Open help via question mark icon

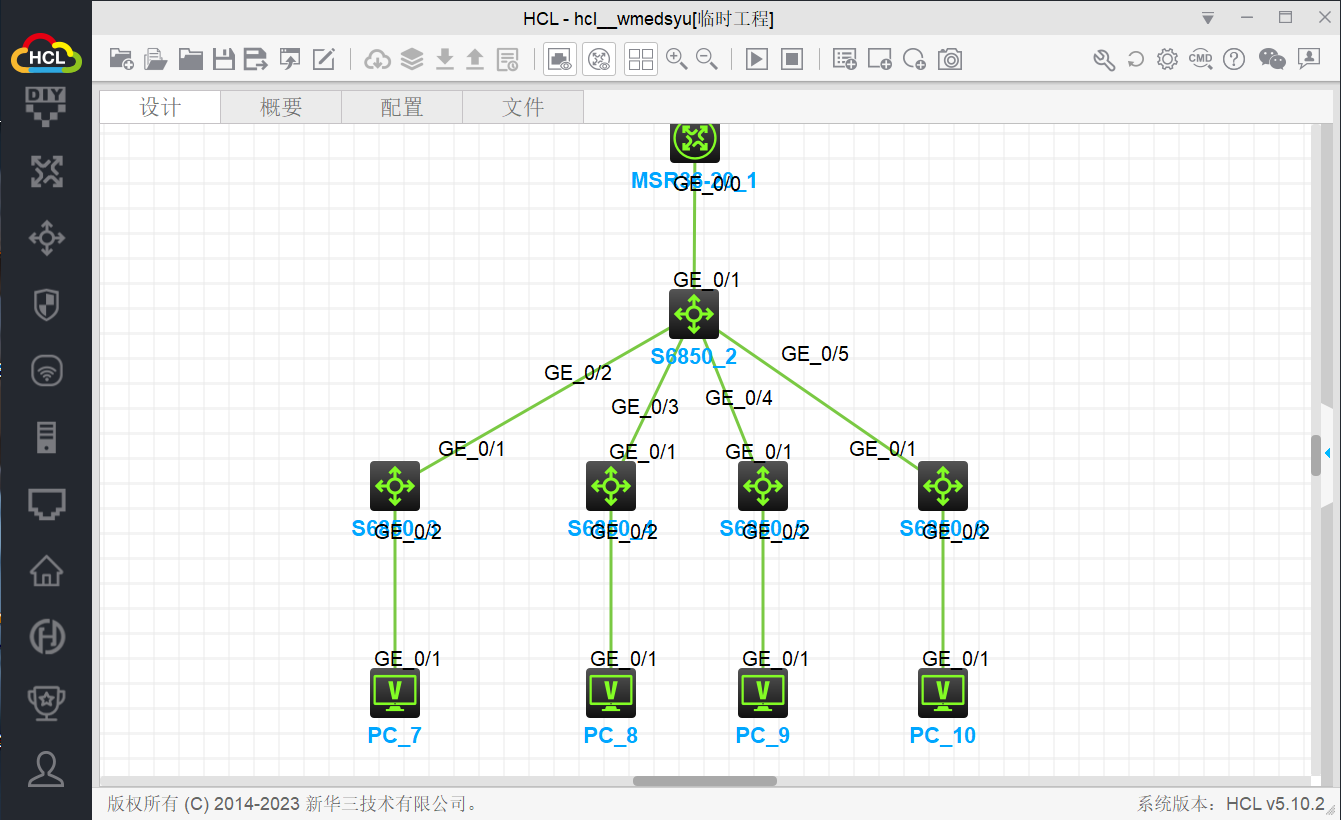point(1234,59)
